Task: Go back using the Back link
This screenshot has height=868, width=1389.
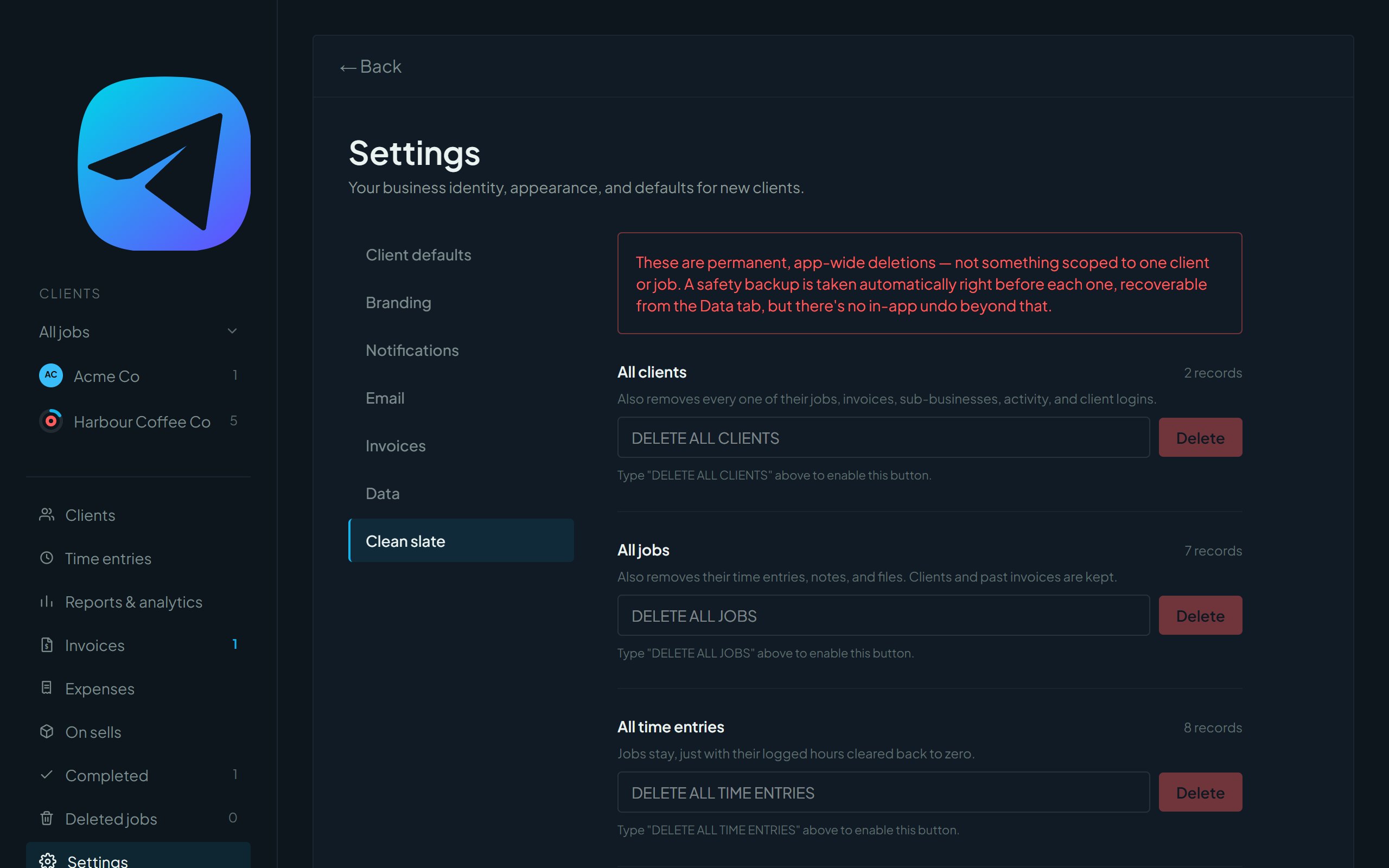Action: coord(371,67)
